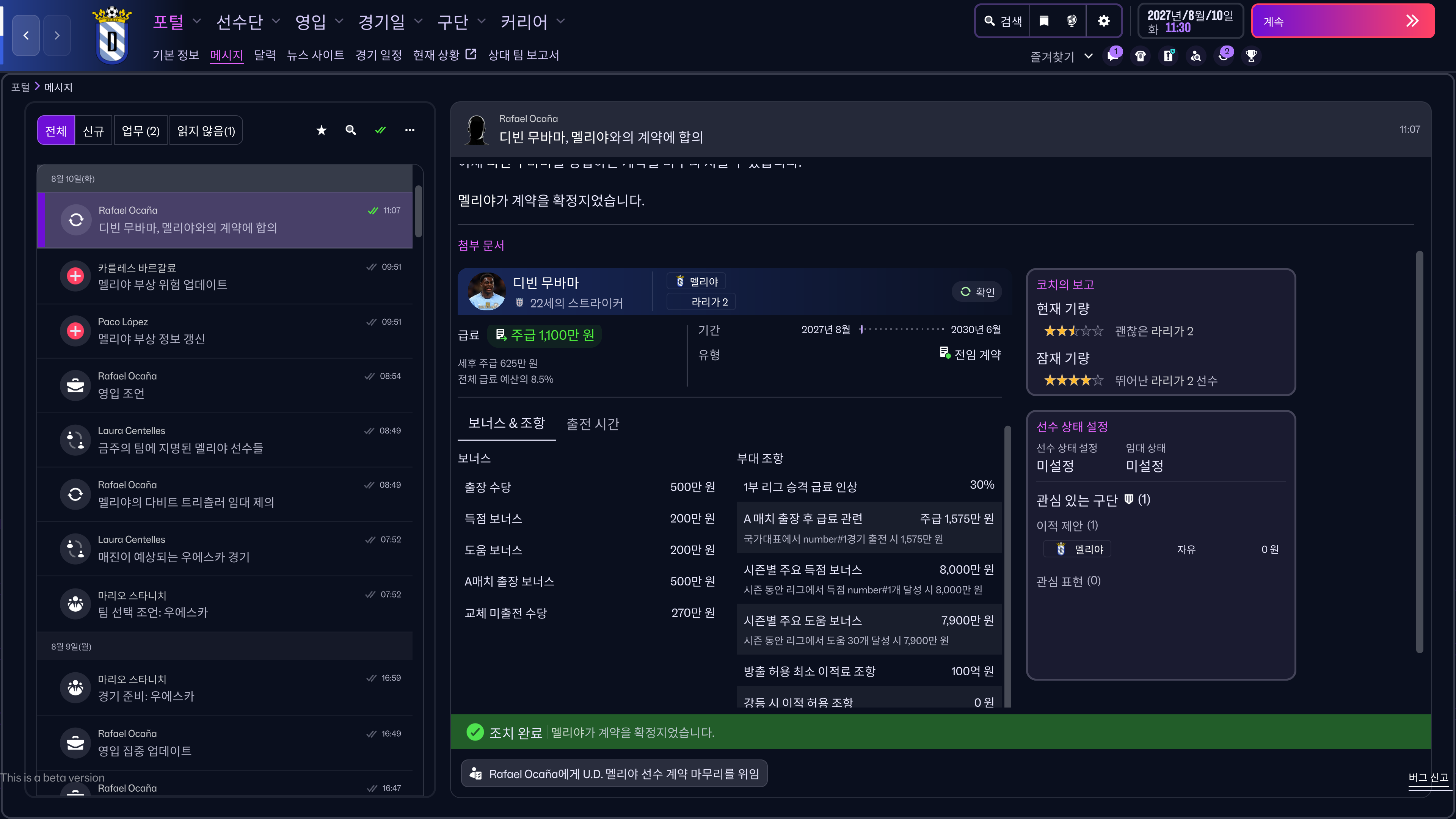Click the trophy icon in shortcuts bar
Screen dimensions: 1456x819
[x=1251, y=56]
